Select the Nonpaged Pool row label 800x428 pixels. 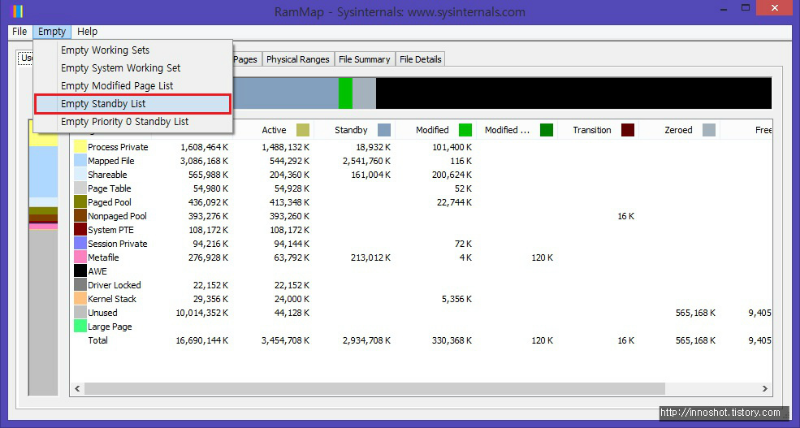[x=117, y=216]
